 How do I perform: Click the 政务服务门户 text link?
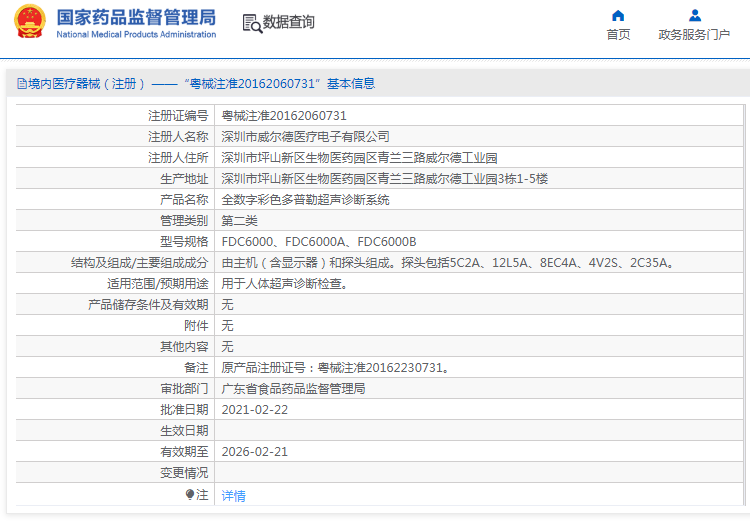tap(694, 34)
